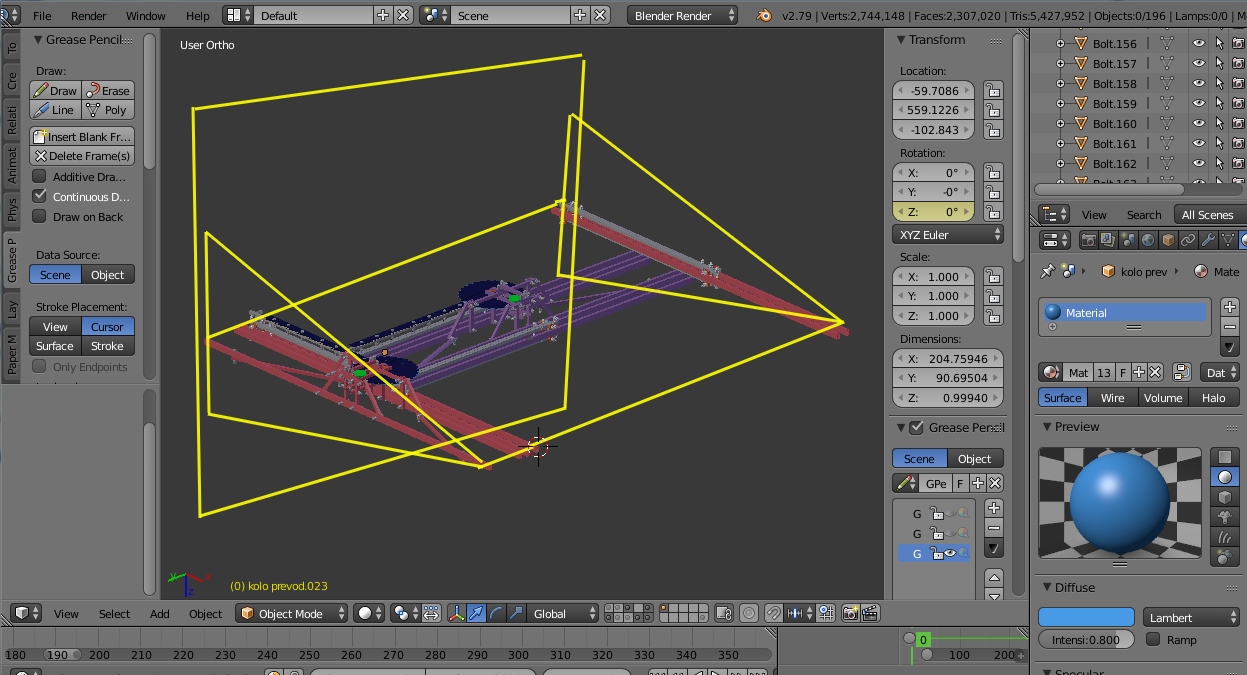The width and height of the screenshot is (1247, 675).
Task: Open the Object properties cube tab icon
Action: [1167, 240]
